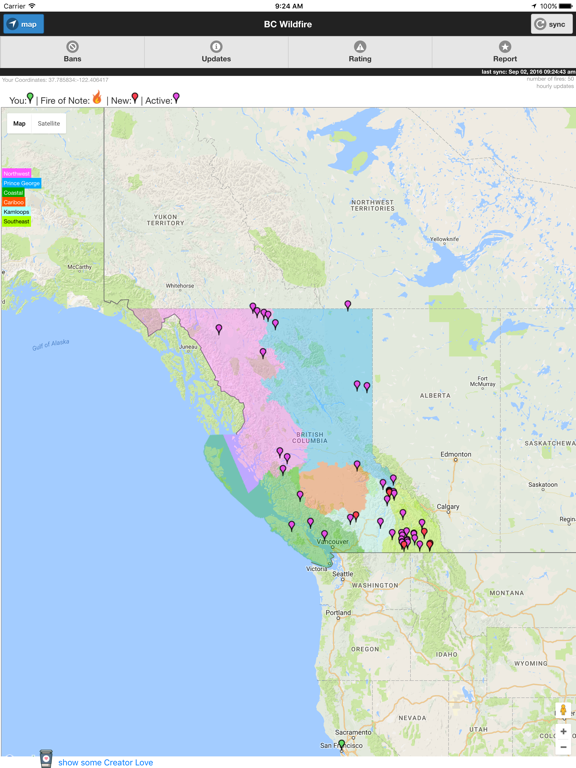
Task: Open the Bans tab
Action: pos(72,52)
